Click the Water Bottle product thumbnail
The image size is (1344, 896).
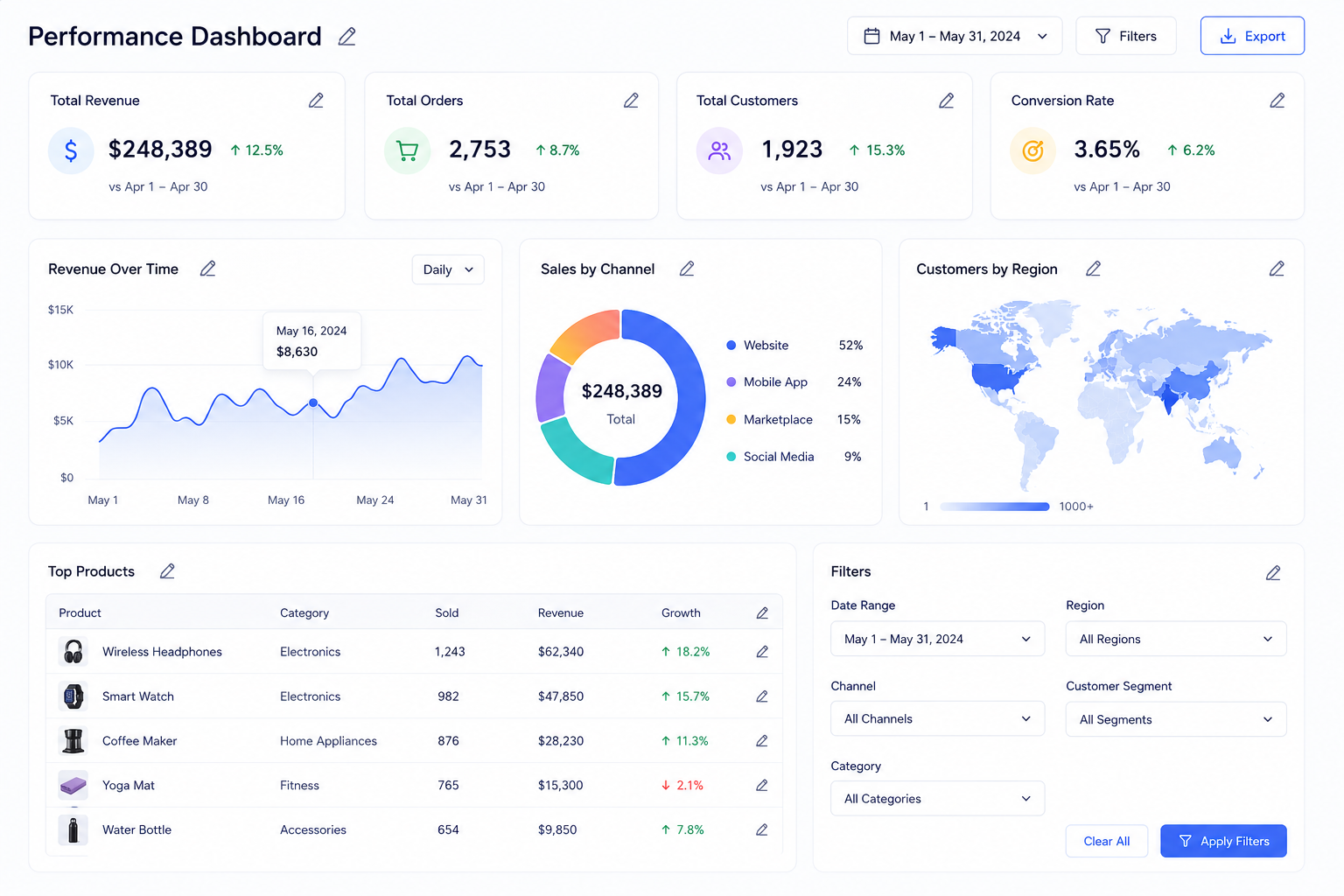click(x=73, y=829)
